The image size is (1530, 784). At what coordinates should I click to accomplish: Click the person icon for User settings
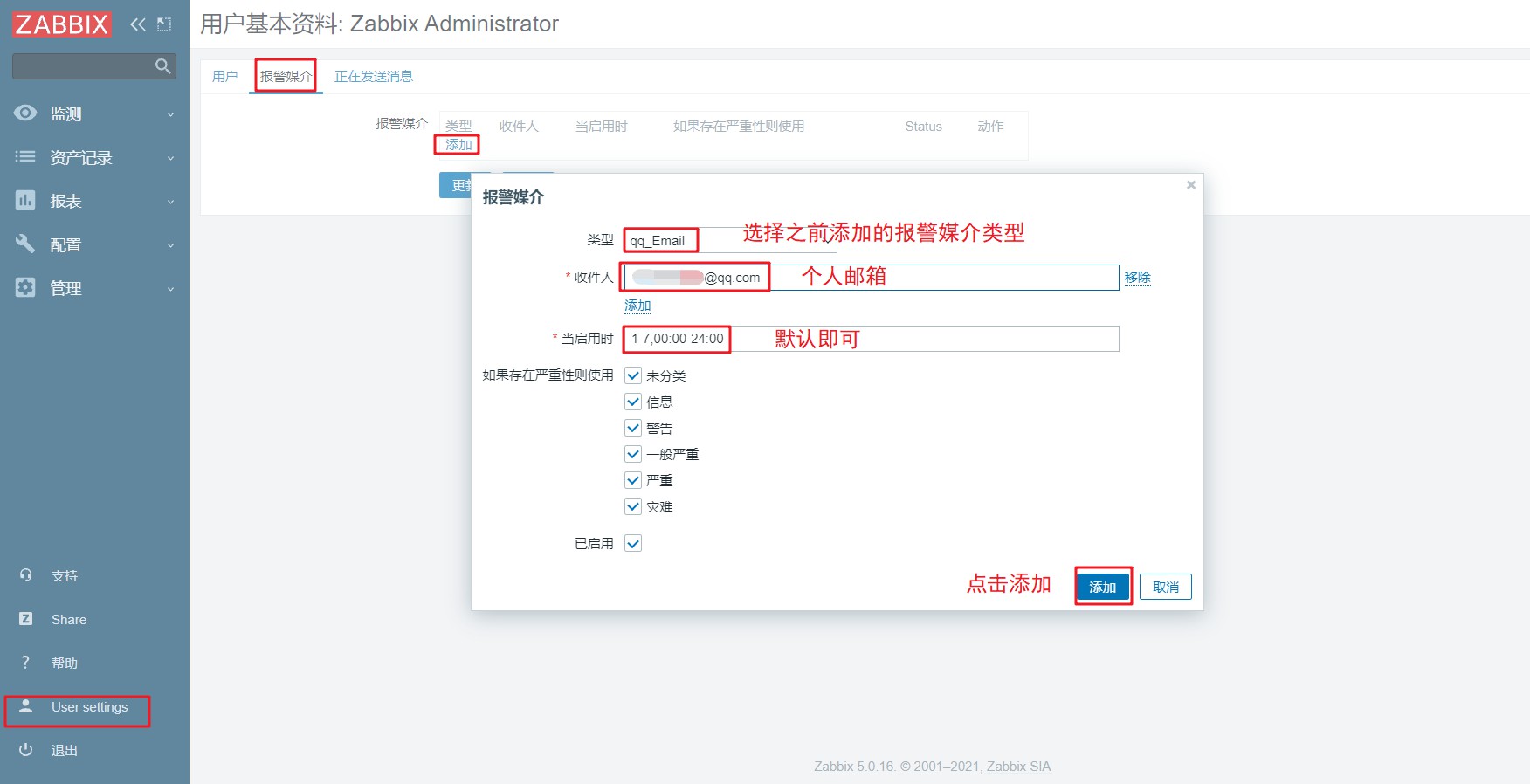coord(26,706)
